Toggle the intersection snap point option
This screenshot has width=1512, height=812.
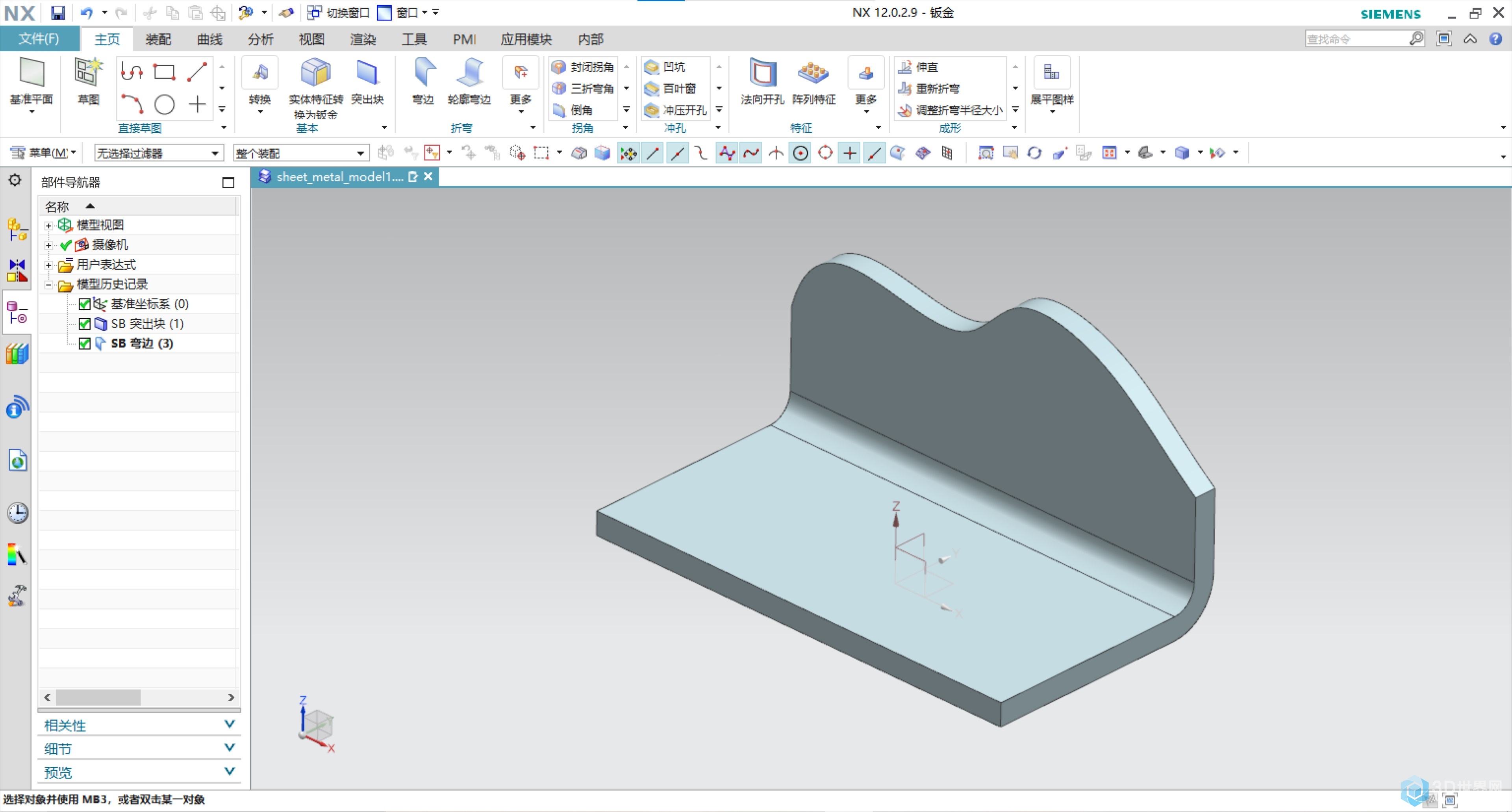(x=775, y=153)
